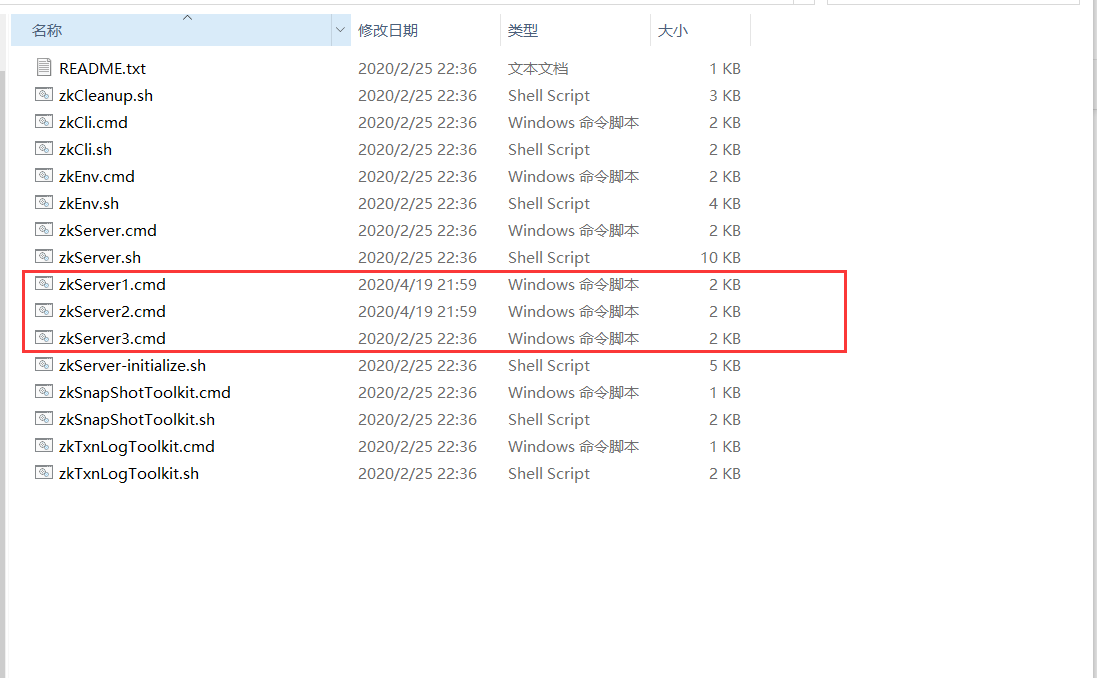Click the 2020/4/19 21:59 date of zkServer1.cmd
The height and width of the screenshot is (678, 1097).
(x=417, y=285)
